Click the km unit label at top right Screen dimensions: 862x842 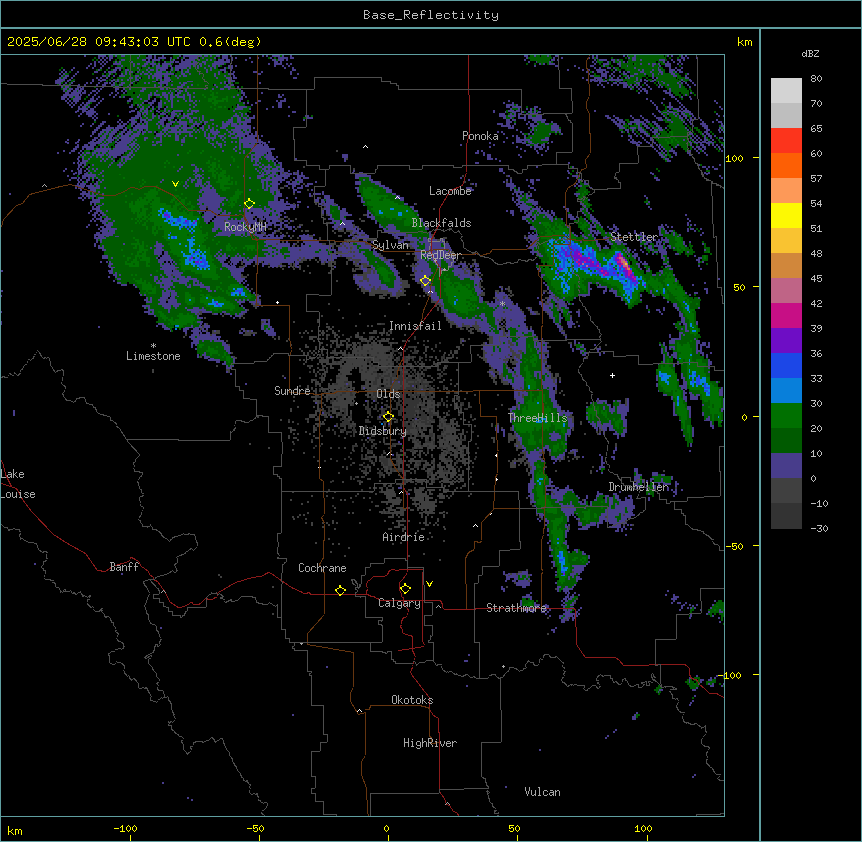tap(745, 42)
